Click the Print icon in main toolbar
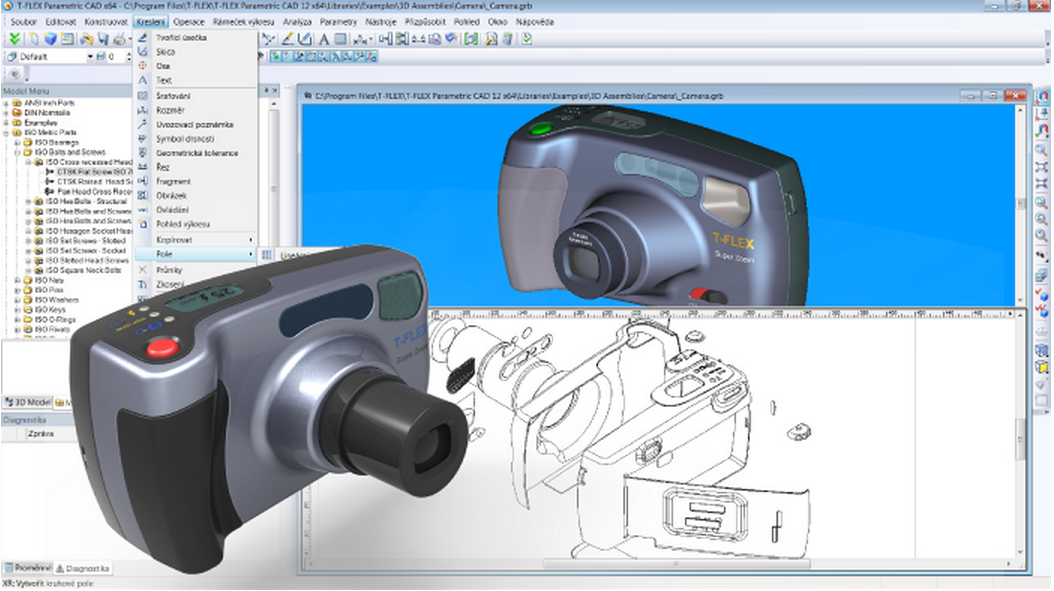This screenshot has height=591, width=1054. (x=120, y=39)
